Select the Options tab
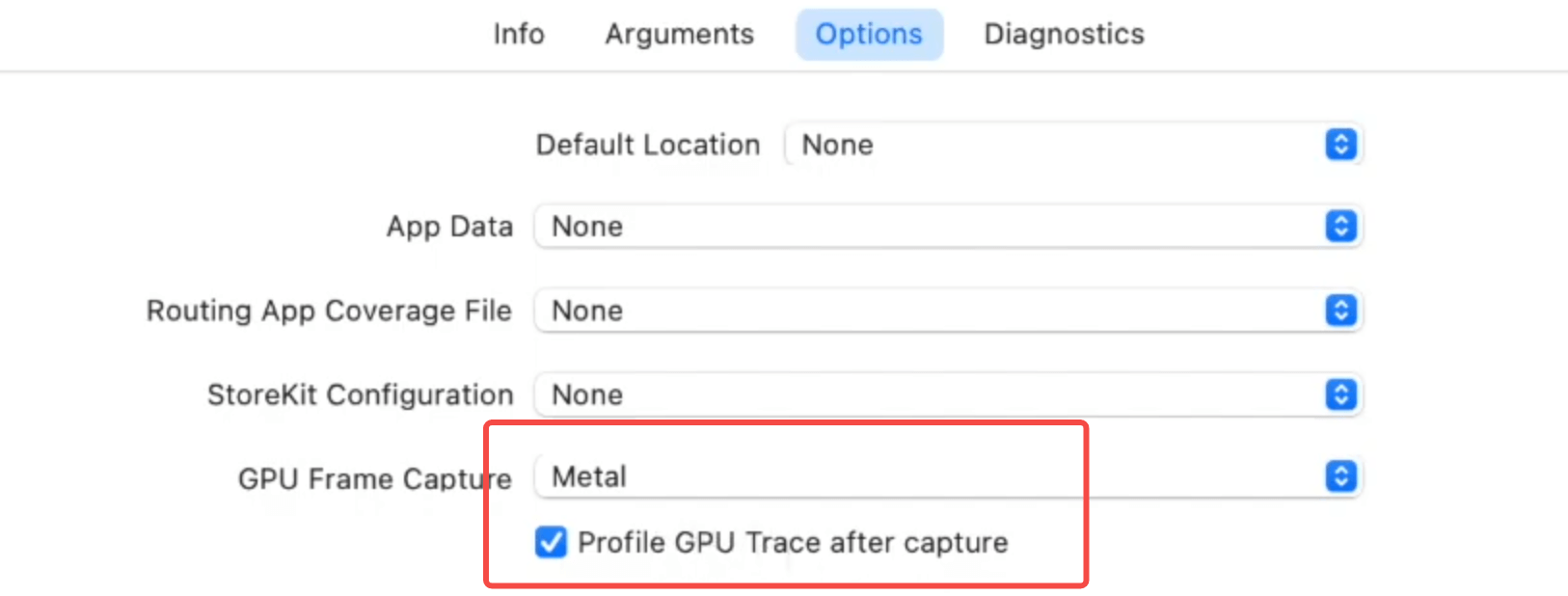1568x596 pixels. click(869, 35)
